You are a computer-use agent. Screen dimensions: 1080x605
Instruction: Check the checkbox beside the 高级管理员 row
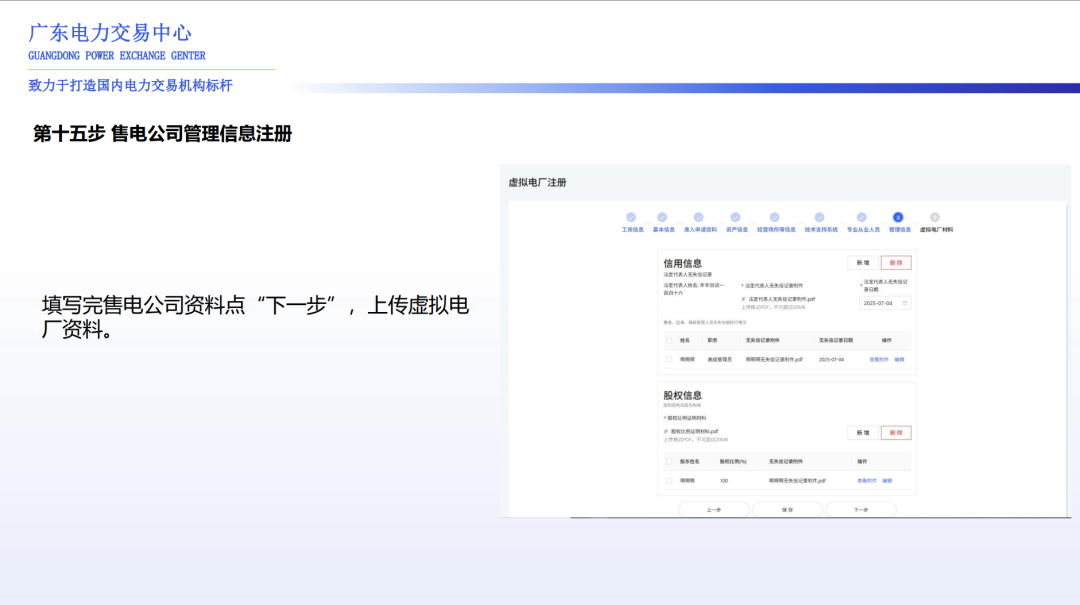click(669, 357)
